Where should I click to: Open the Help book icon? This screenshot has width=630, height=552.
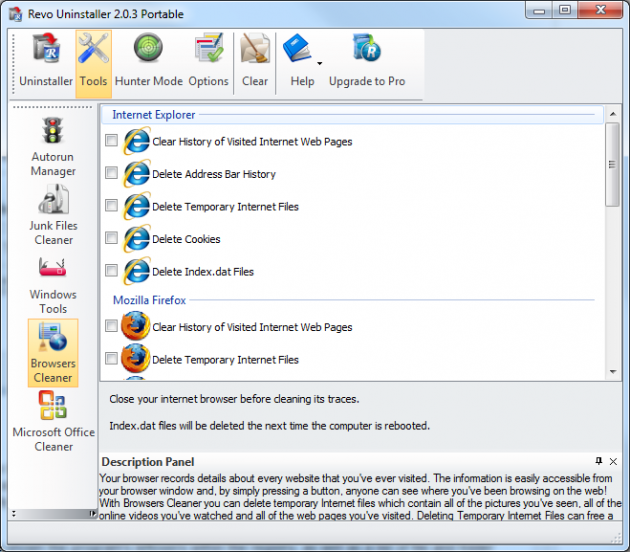coord(297,47)
